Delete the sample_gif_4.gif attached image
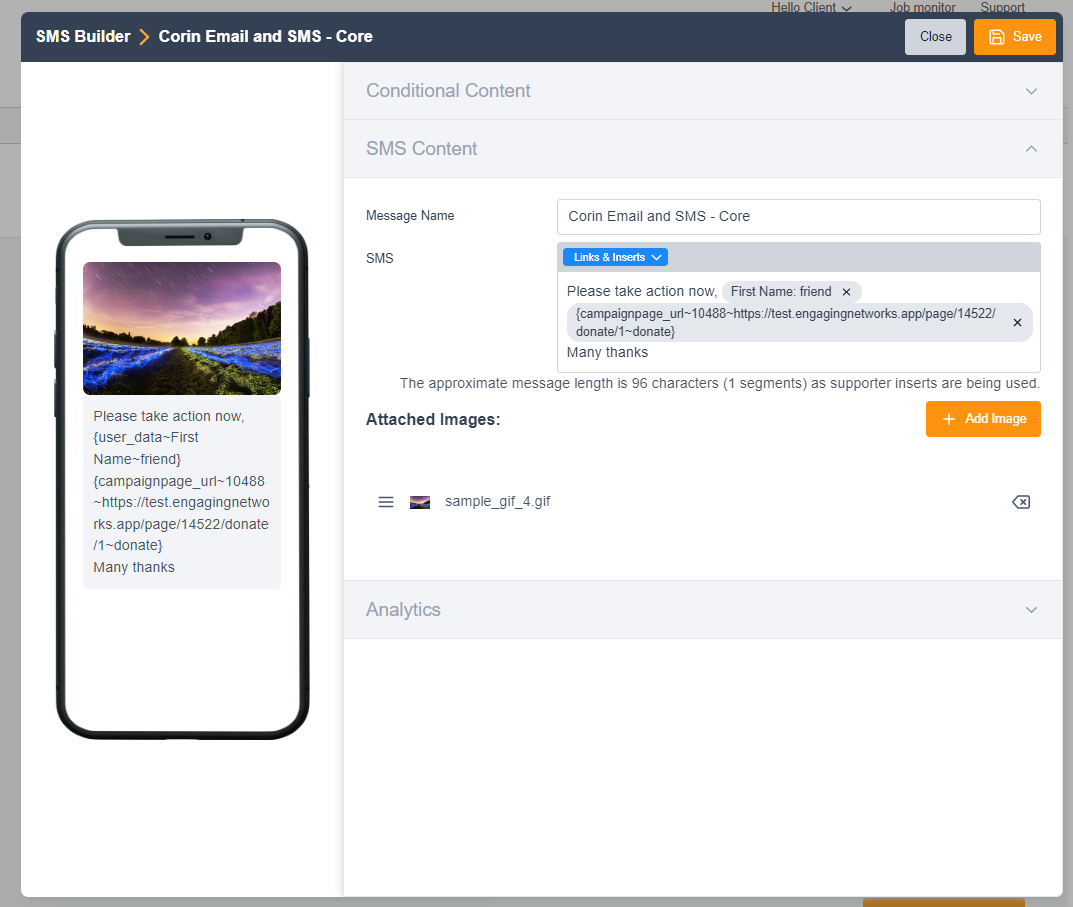Viewport: 1073px width, 907px height. [1020, 502]
